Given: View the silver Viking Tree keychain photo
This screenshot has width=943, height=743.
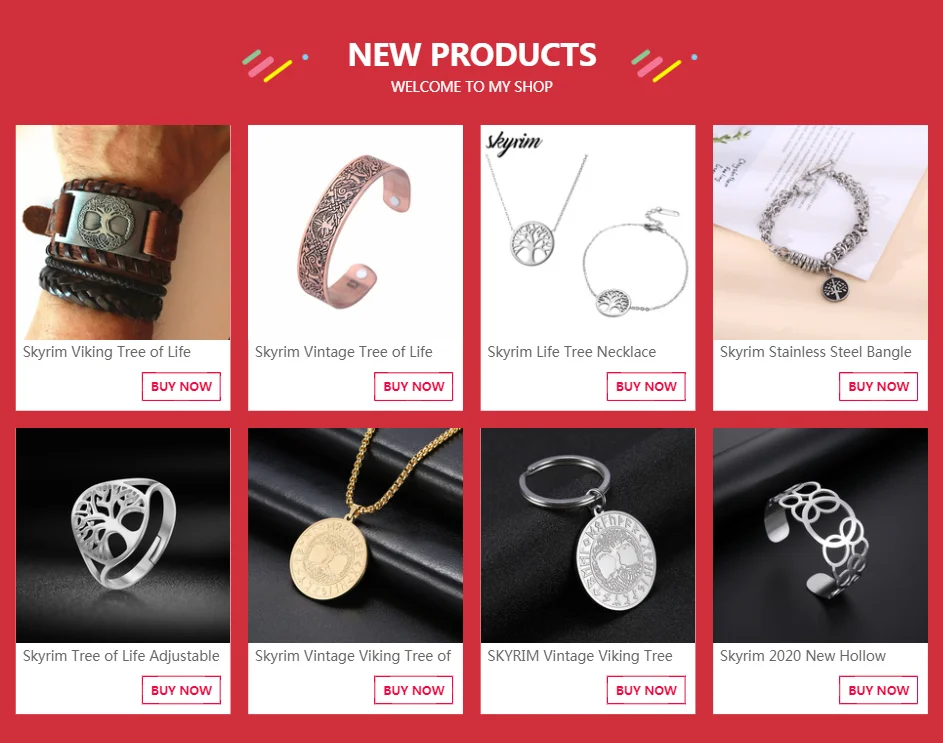Looking at the screenshot, I should (x=588, y=535).
